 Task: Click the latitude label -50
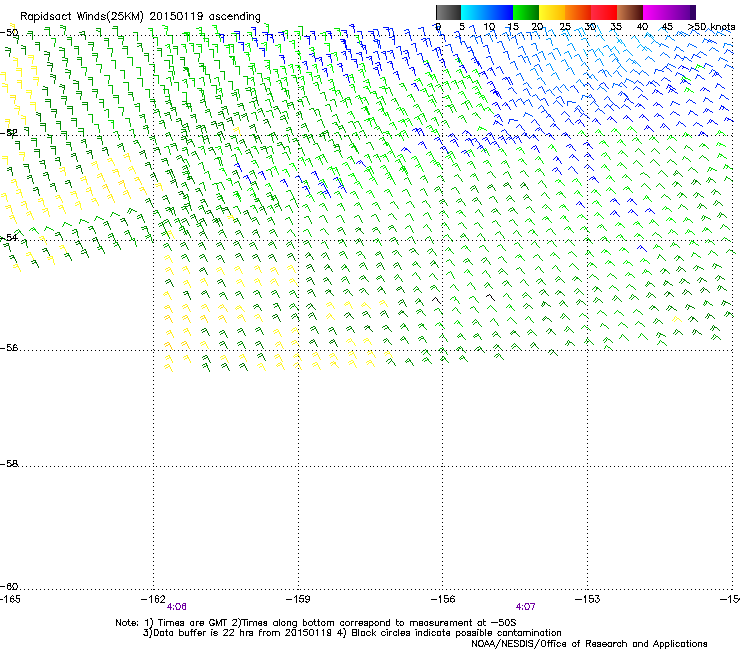pos(9,33)
